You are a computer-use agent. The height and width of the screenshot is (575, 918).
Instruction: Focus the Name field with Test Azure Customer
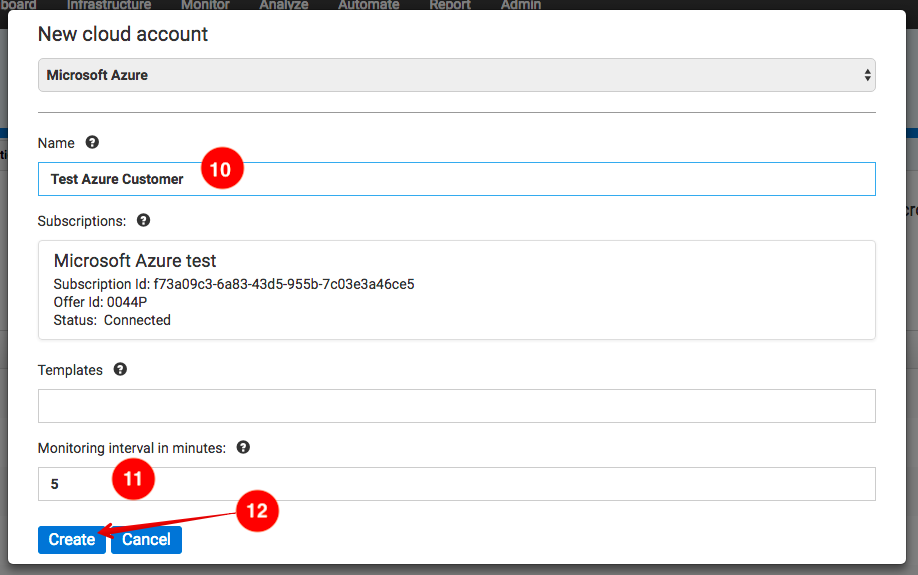click(457, 179)
